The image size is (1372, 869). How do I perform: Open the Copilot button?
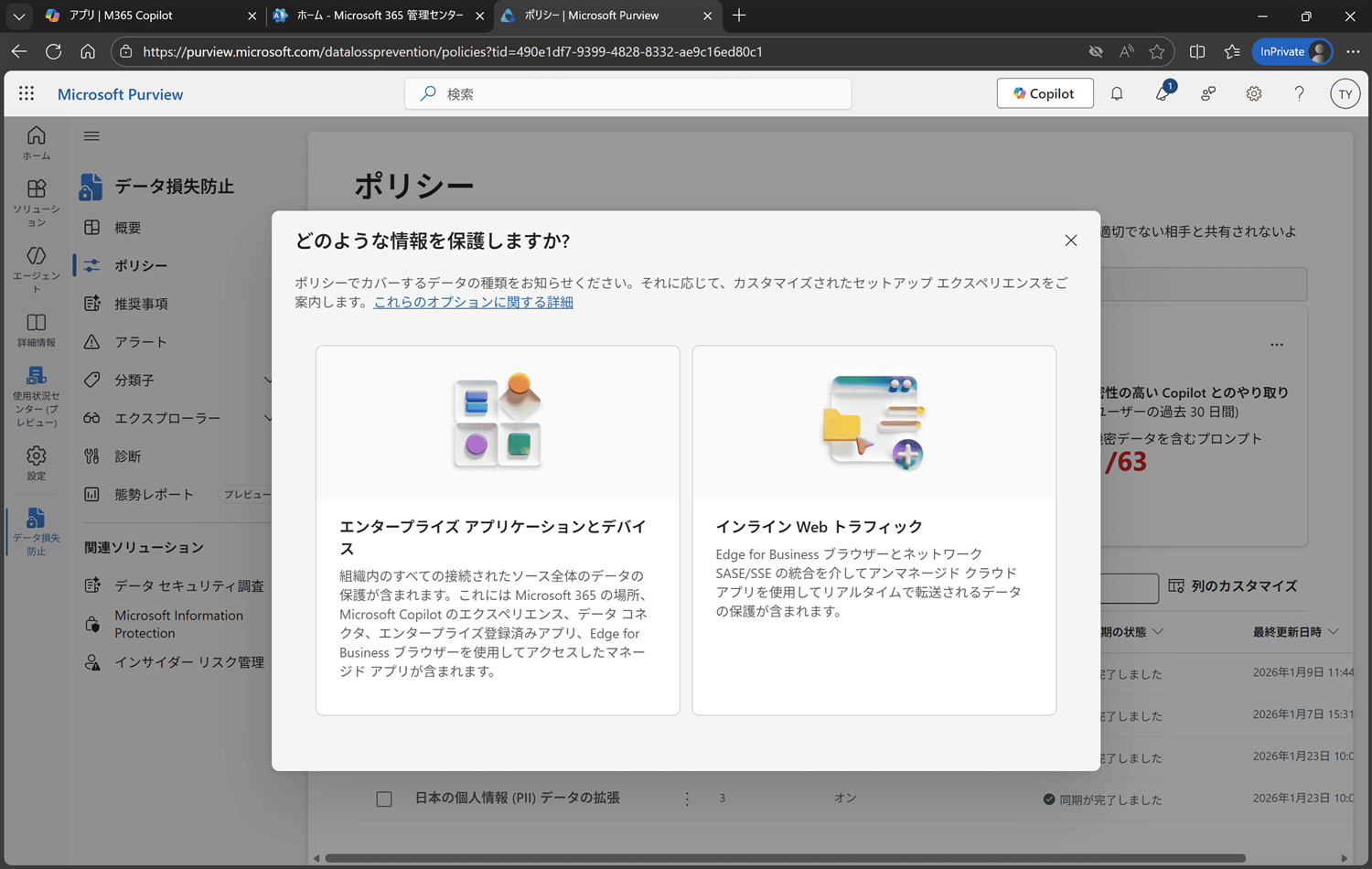coord(1045,93)
